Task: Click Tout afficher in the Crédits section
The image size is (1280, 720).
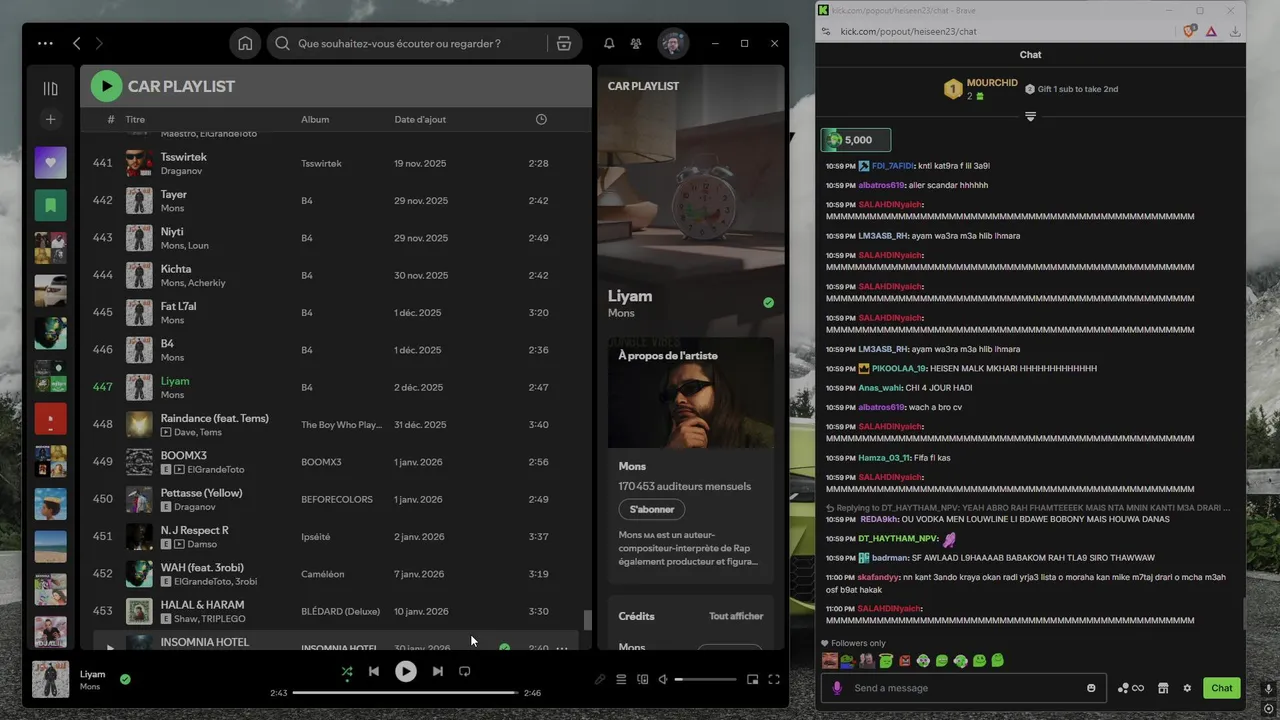Action: point(736,616)
